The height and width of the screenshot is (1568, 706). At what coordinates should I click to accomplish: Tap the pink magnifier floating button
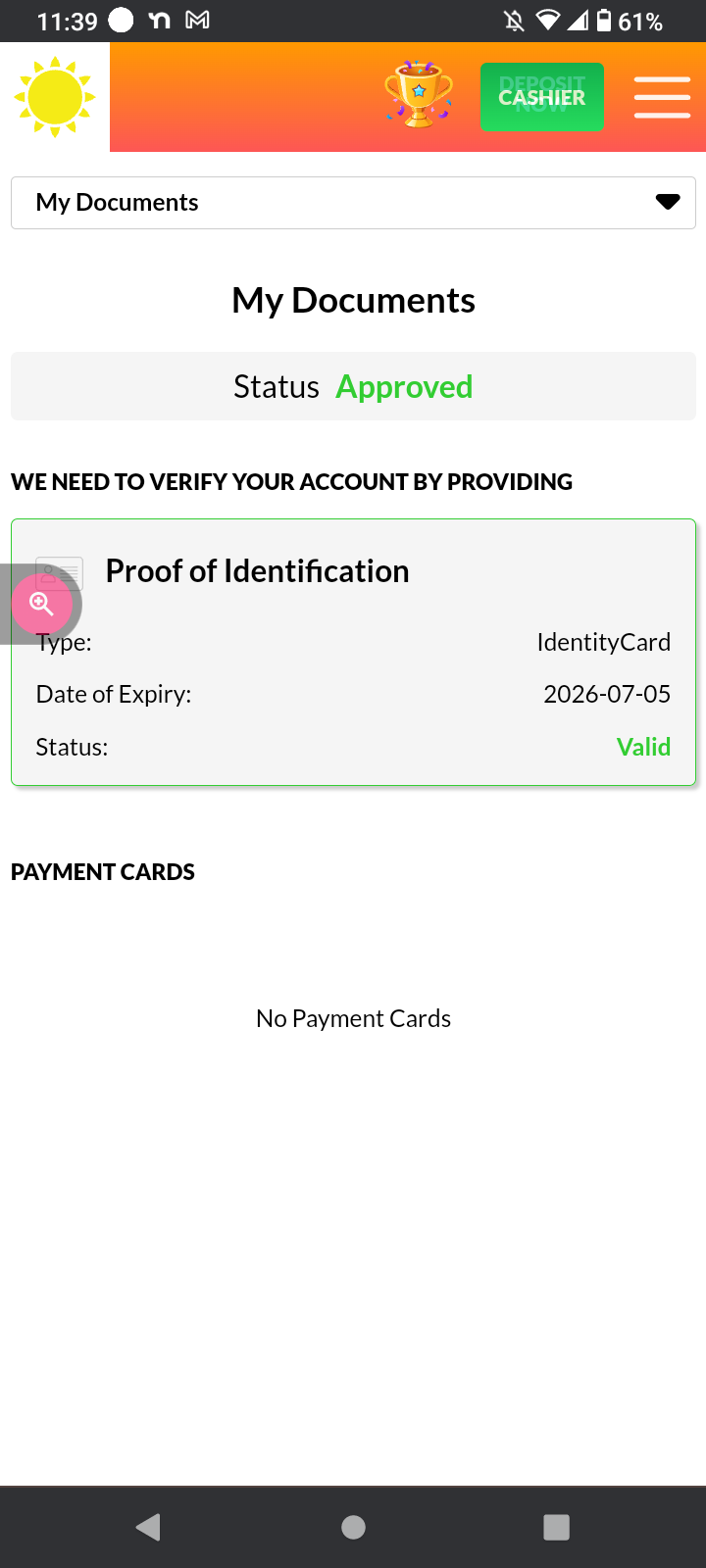41,605
